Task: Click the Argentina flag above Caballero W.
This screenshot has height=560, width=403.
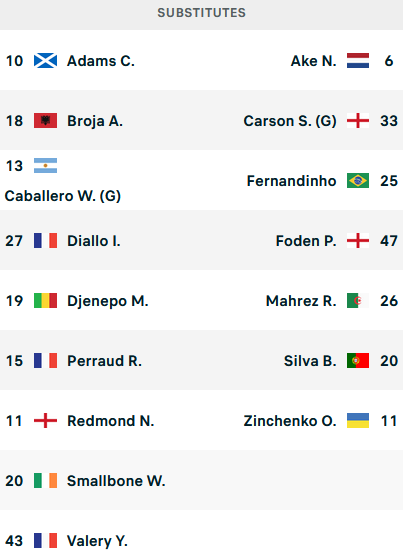Action: pyautogui.click(x=45, y=166)
